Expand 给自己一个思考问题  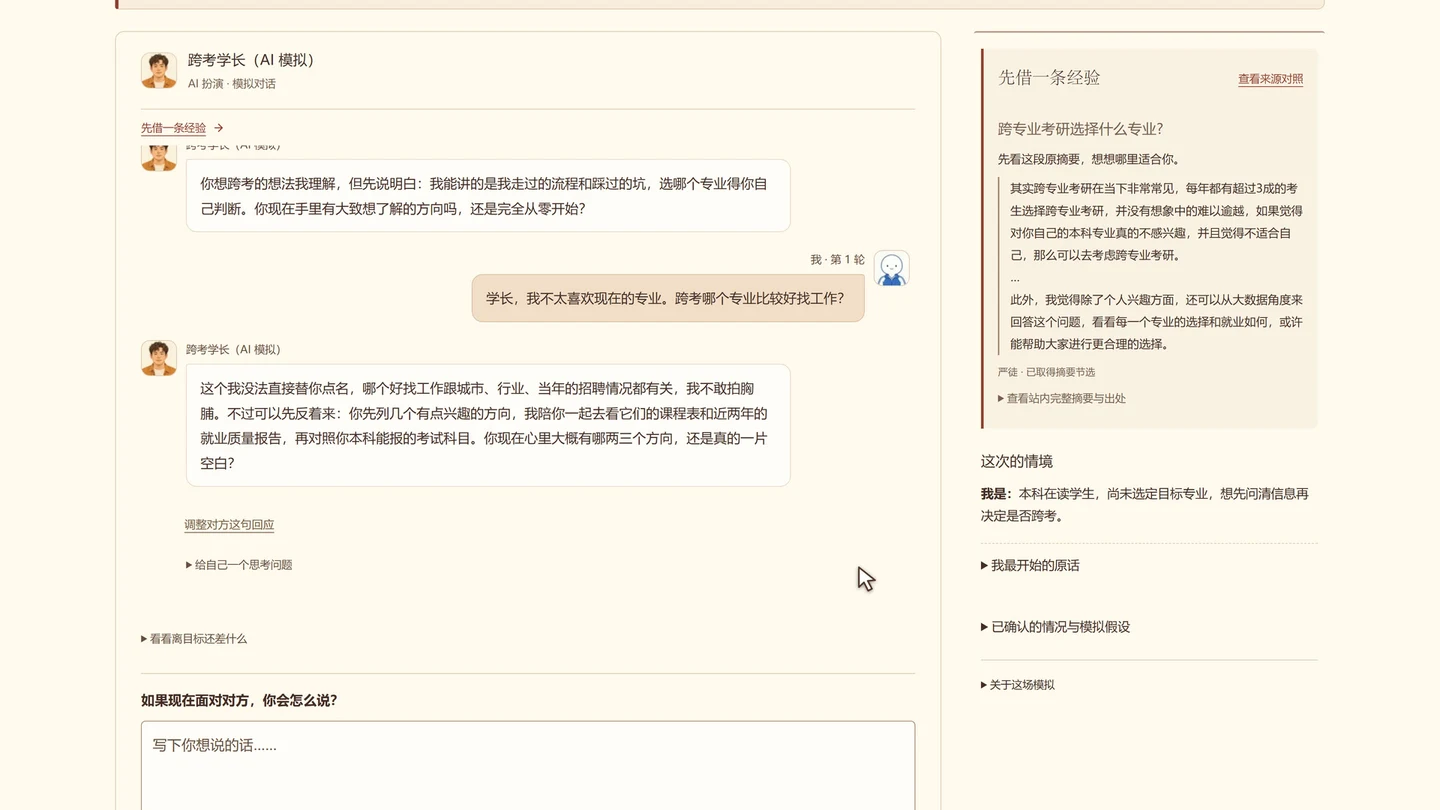[239, 565]
